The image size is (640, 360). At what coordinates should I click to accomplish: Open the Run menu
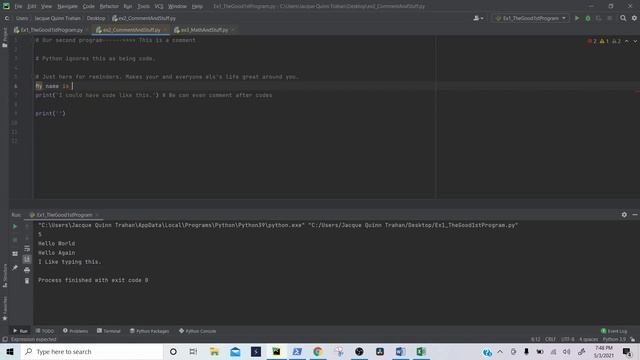tap(128, 6)
